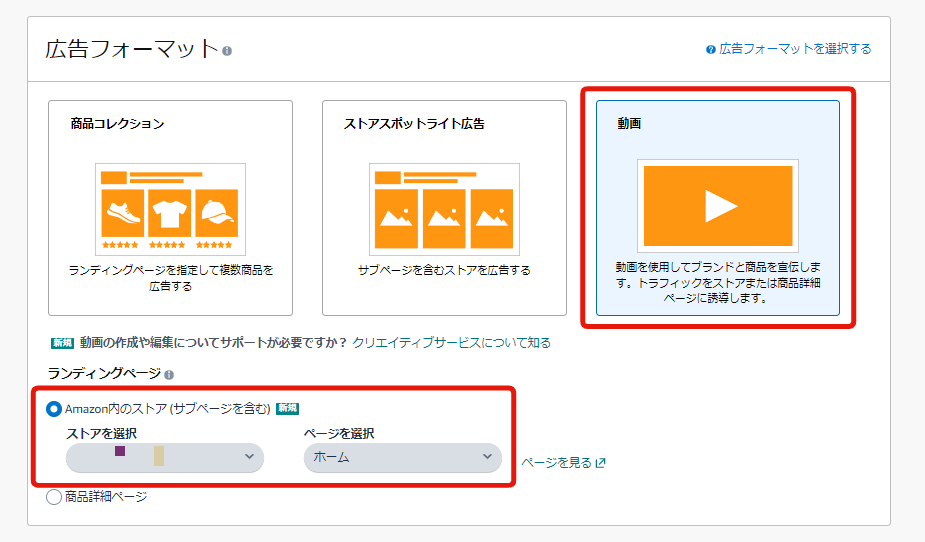
Task: Open the ページを選択 dropdown showing ホーム
Action: pyautogui.click(x=402, y=457)
